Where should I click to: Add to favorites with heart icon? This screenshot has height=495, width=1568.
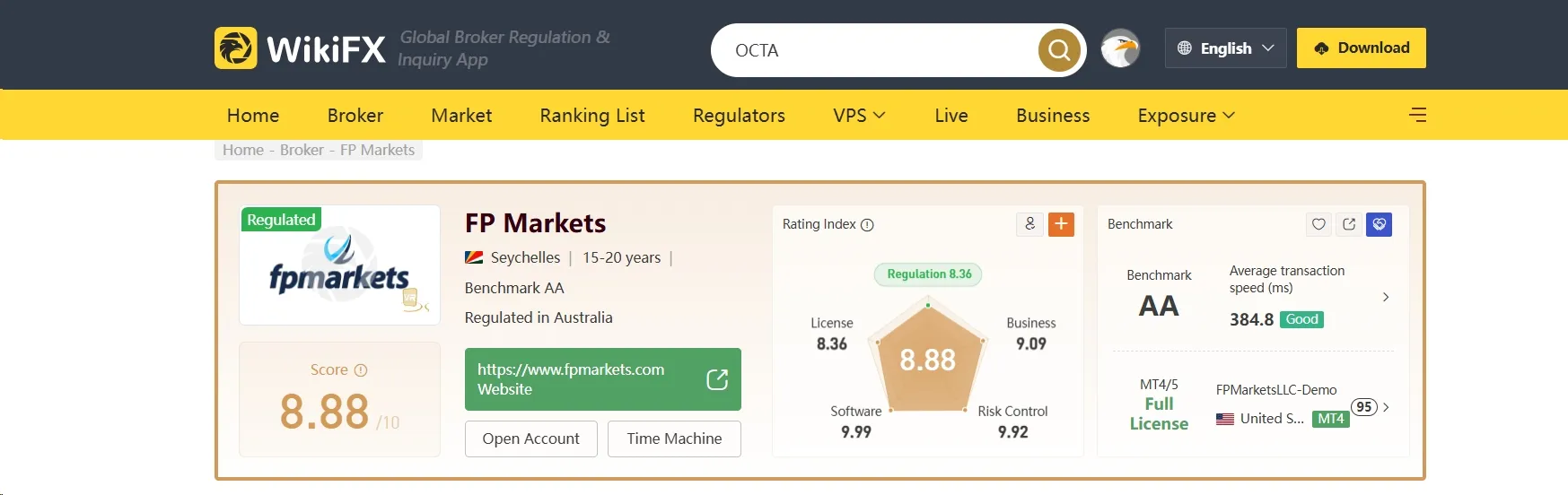1318,224
